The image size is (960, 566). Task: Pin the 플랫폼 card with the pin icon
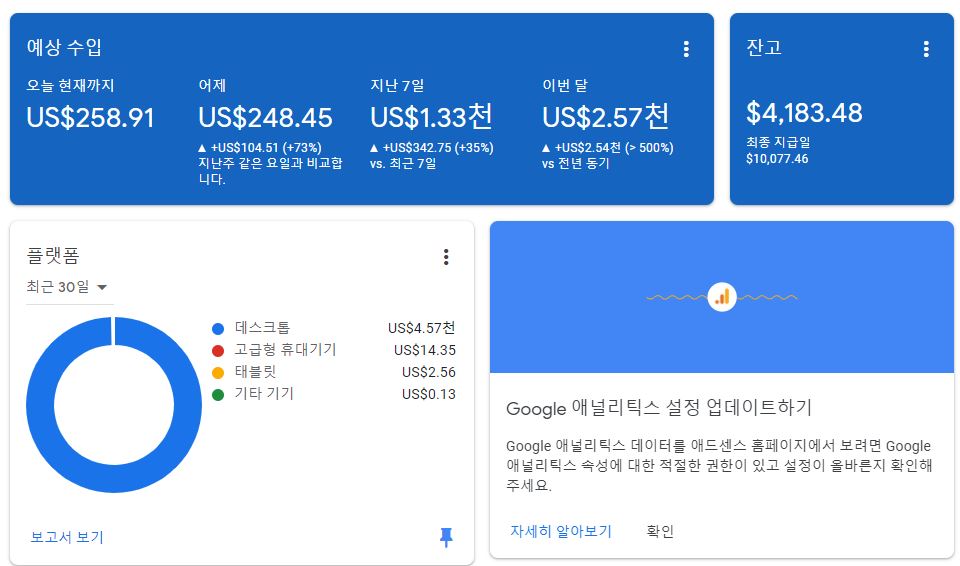[x=446, y=538]
